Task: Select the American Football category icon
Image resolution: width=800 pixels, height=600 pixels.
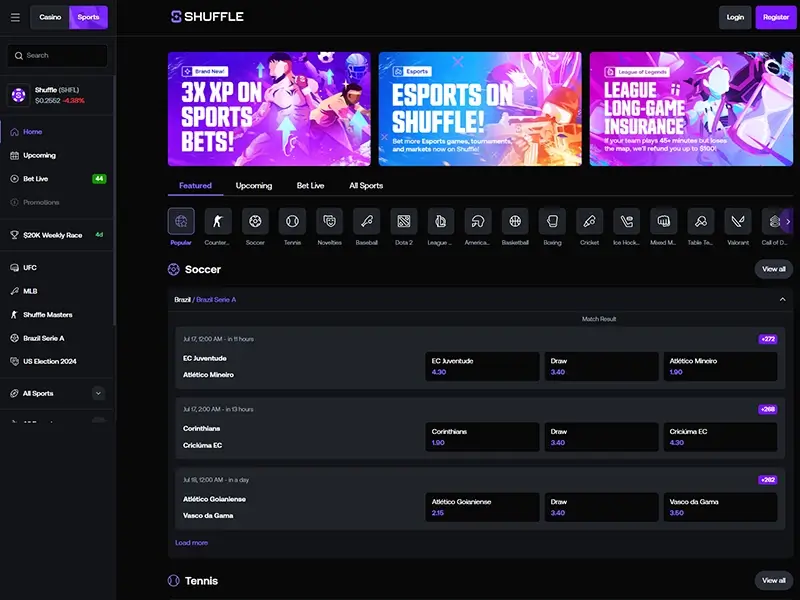Action: point(478,221)
